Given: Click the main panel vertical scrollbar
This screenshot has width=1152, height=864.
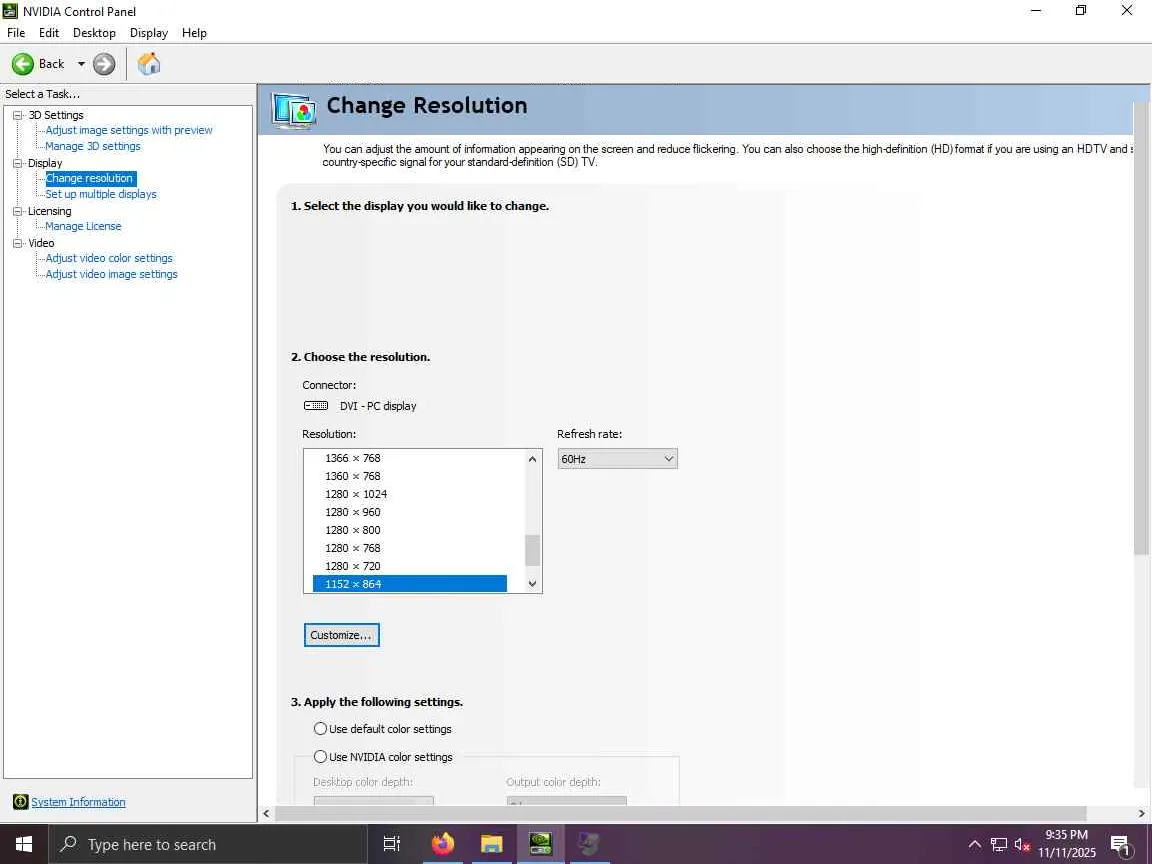Looking at the screenshot, I should [1141, 327].
